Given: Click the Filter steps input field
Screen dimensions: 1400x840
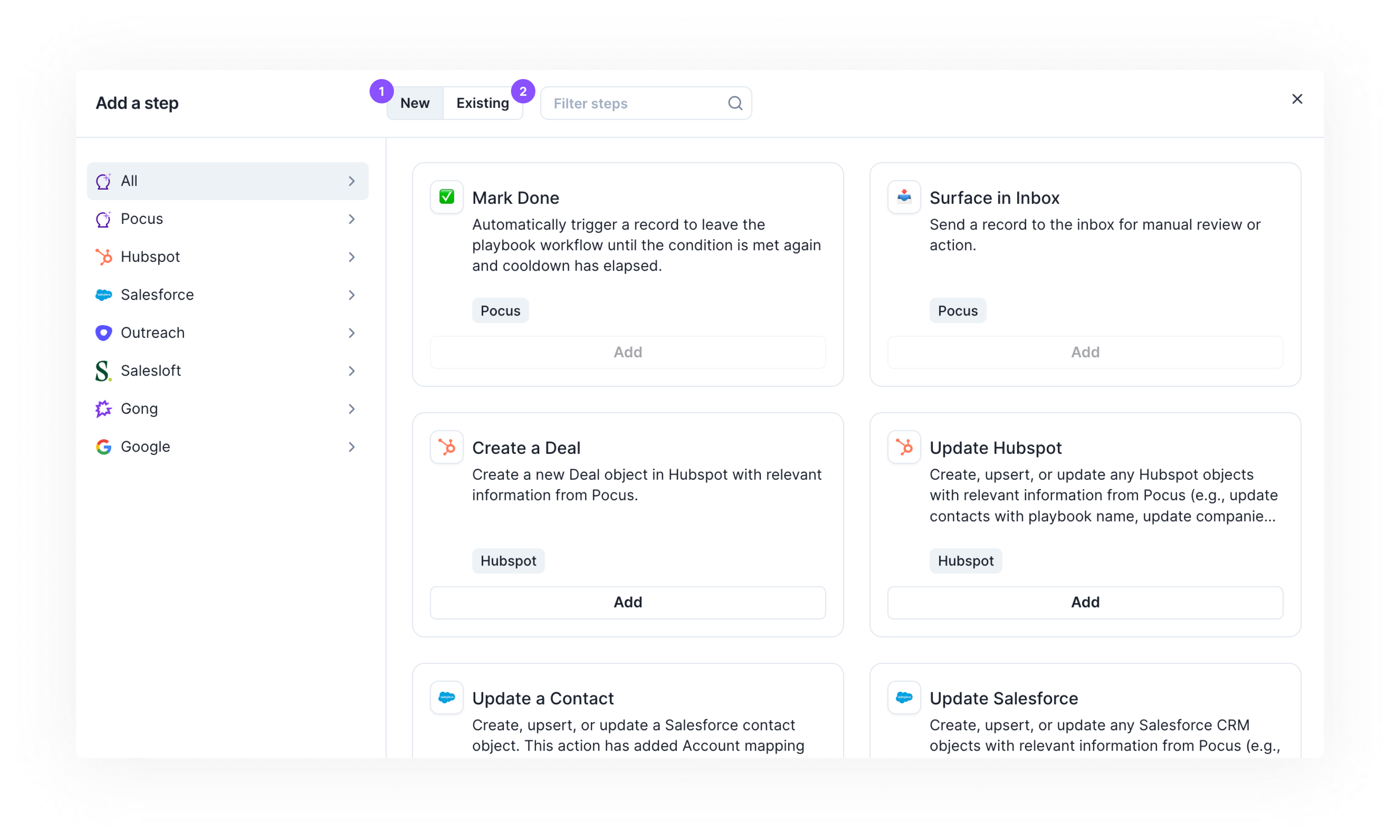Looking at the screenshot, I should [x=634, y=103].
